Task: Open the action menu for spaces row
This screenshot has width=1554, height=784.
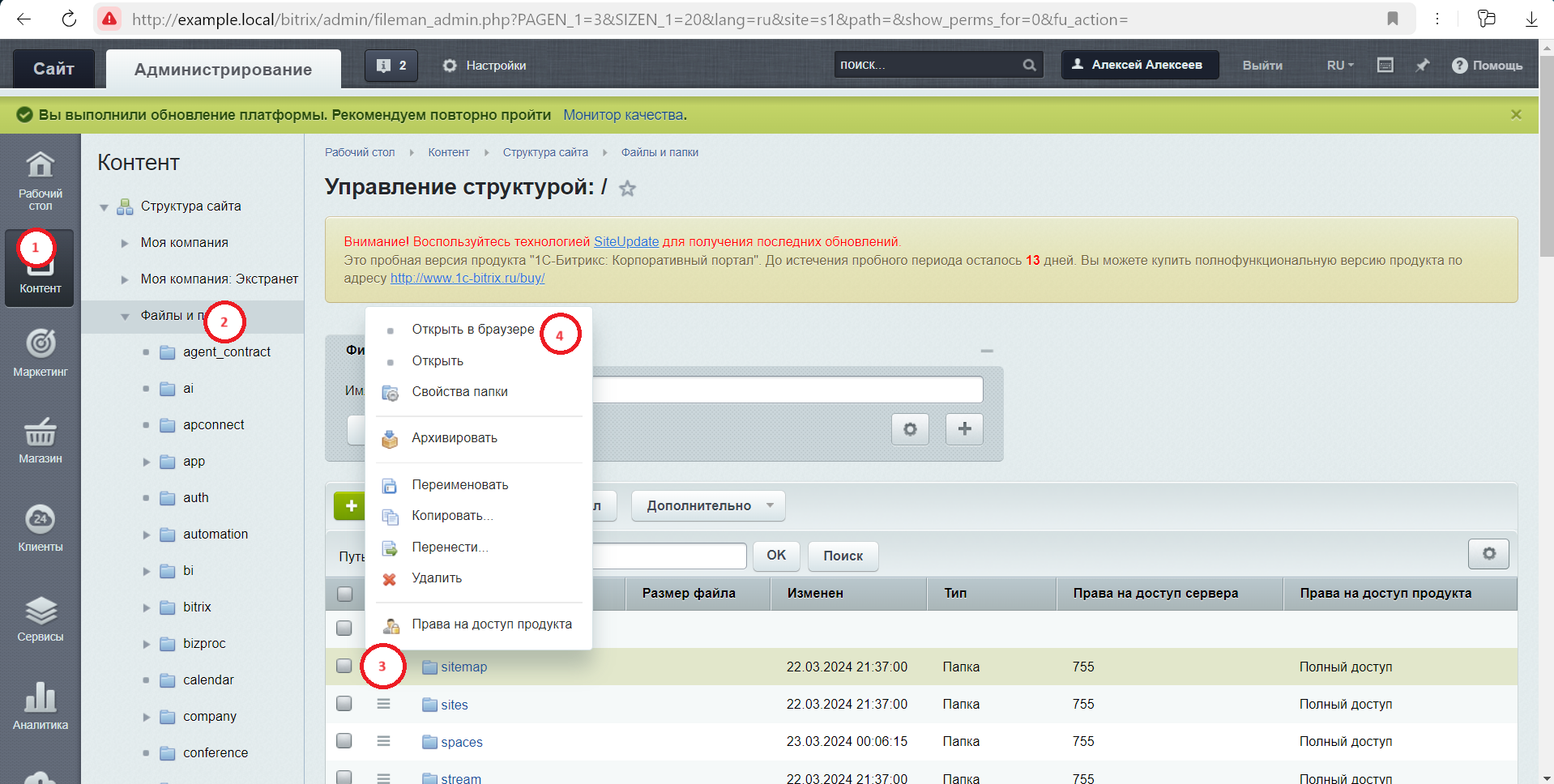Action: (383, 741)
